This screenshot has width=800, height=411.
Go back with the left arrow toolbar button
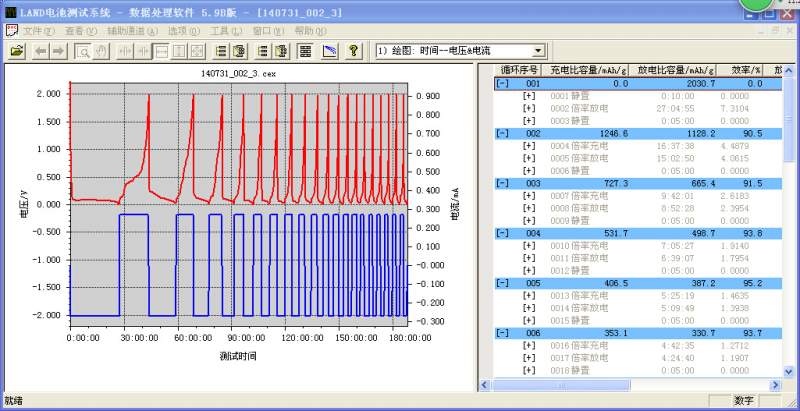point(42,51)
